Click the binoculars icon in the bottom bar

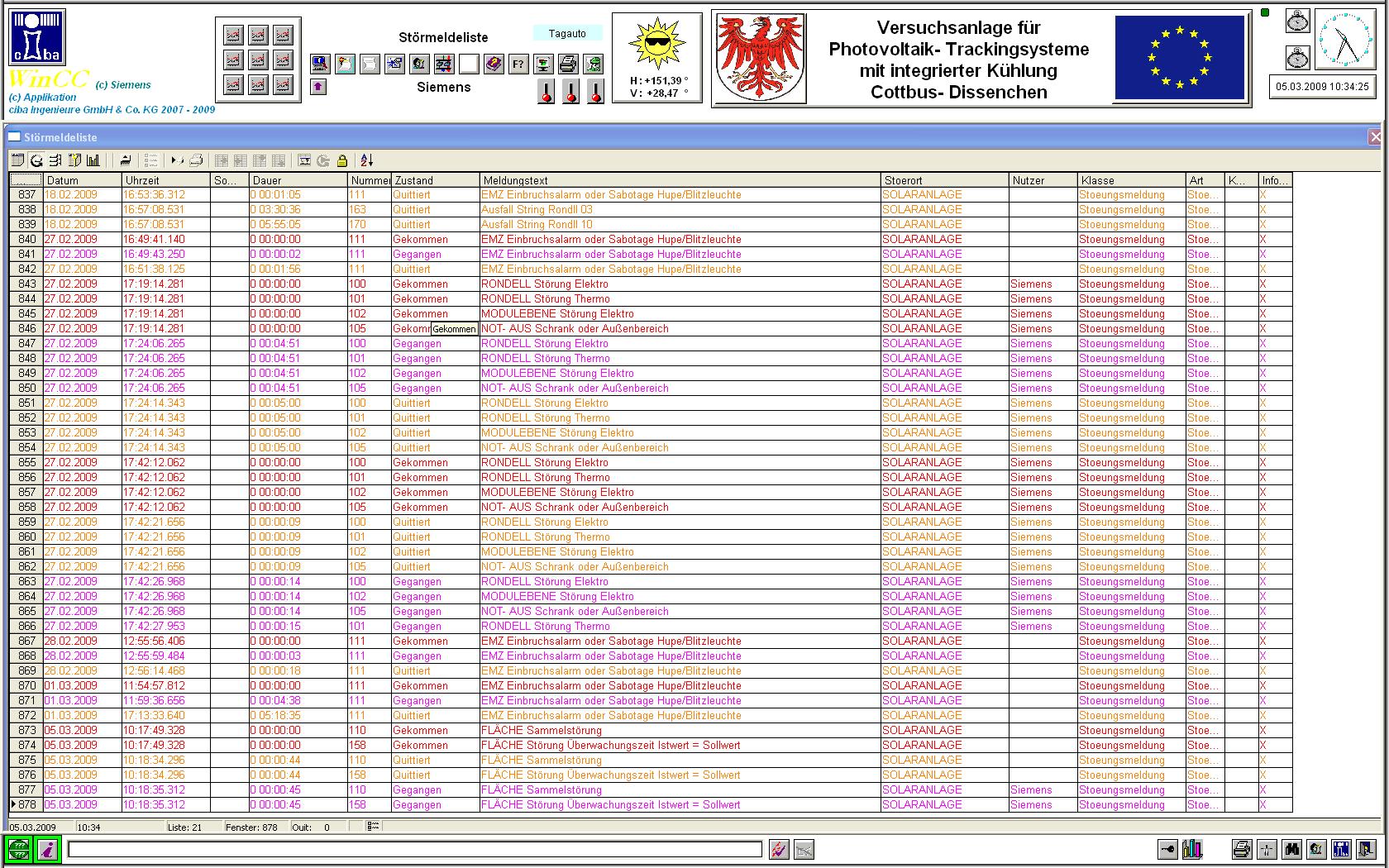point(1291,849)
